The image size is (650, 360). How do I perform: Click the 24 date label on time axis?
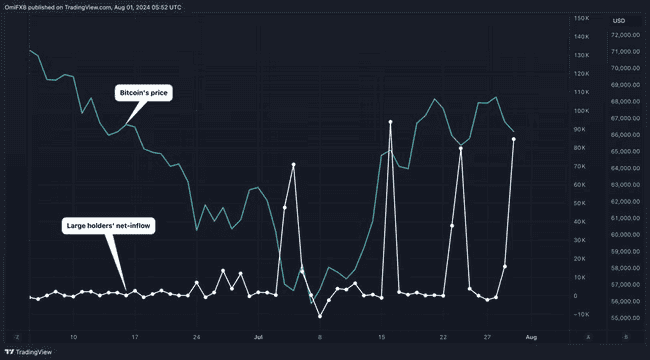[x=196, y=337]
